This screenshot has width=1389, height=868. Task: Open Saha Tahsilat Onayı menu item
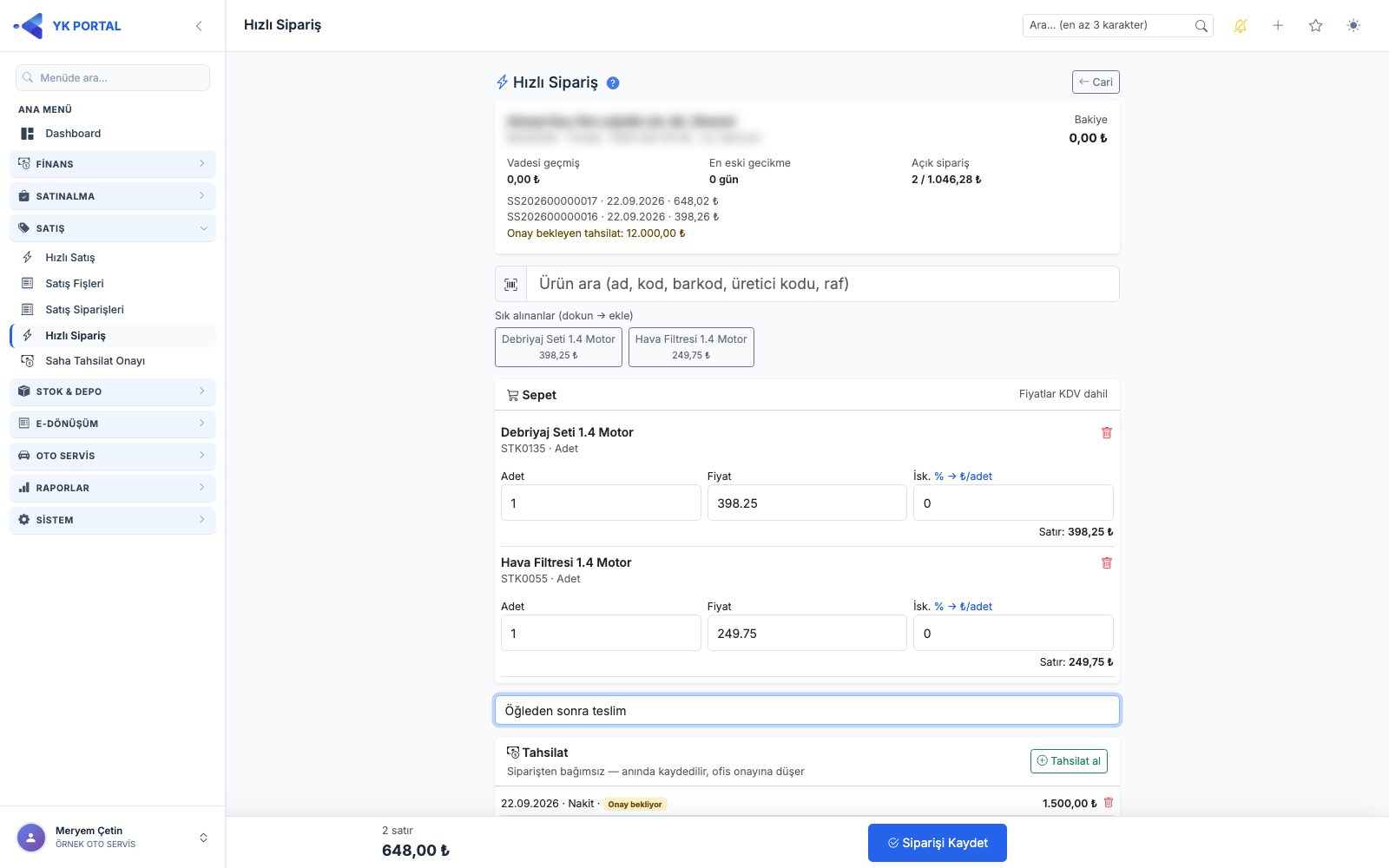point(113,361)
